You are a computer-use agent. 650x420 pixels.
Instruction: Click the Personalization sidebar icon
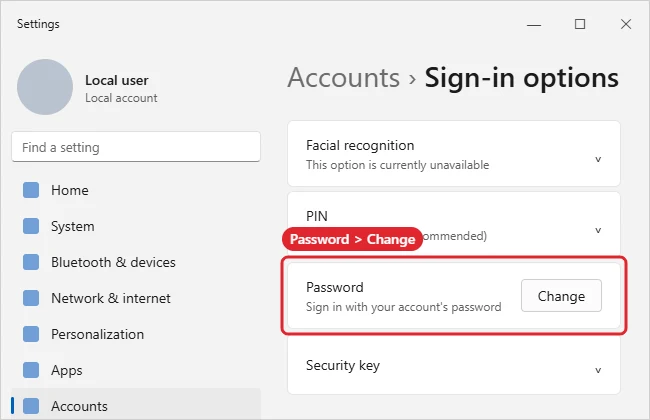coord(31,334)
